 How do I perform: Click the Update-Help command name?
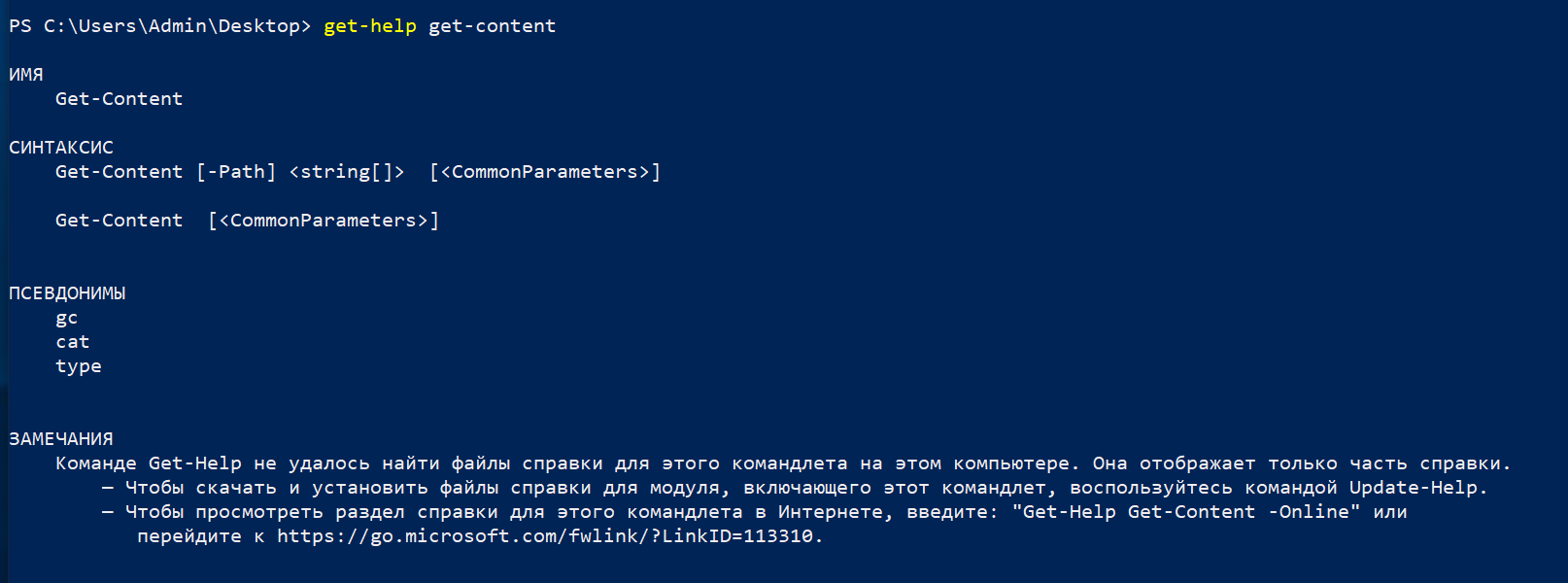pos(1413,488)
